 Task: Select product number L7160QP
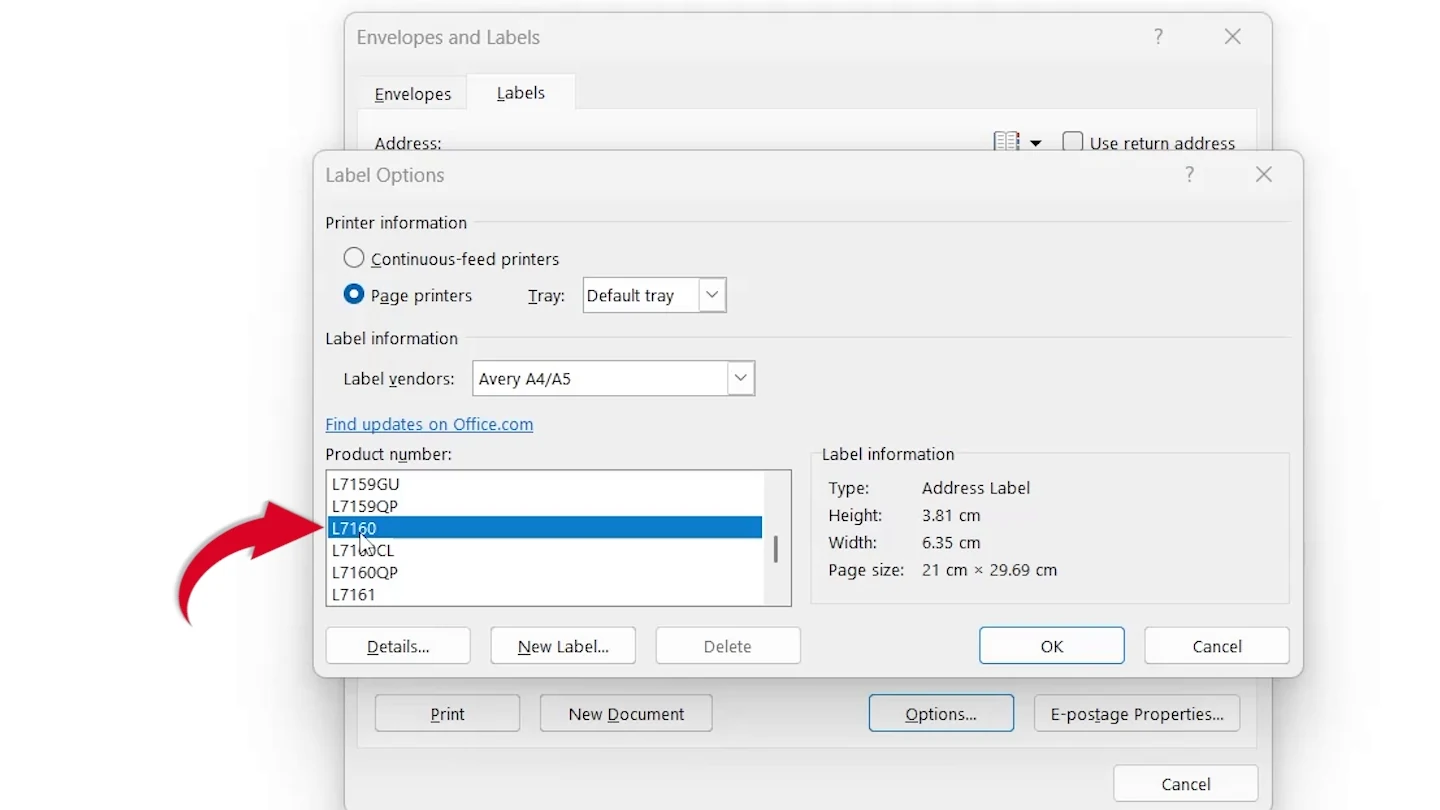tap(545, 572)
